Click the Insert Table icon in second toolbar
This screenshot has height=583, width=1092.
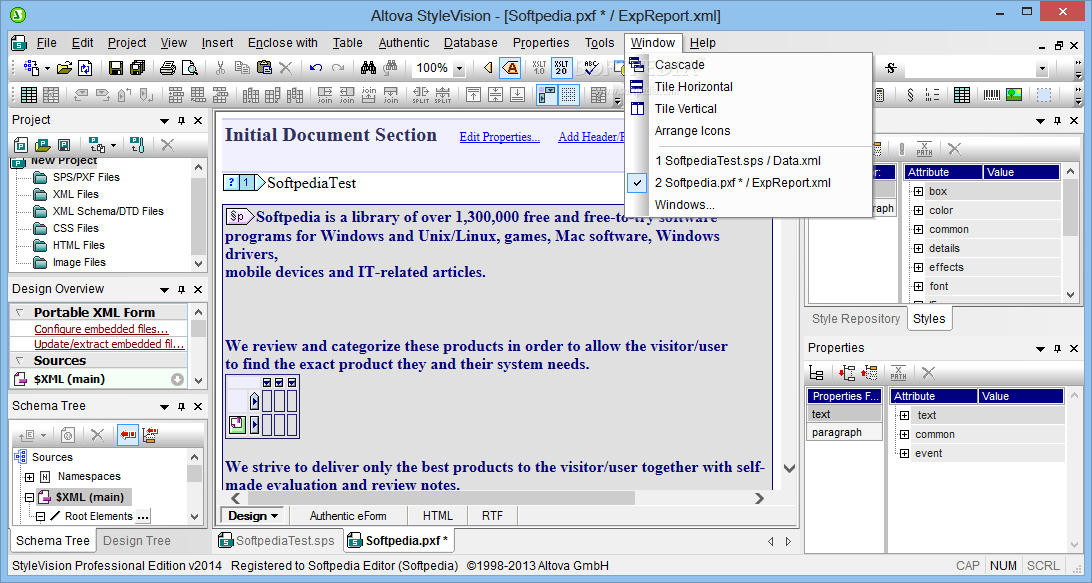(x=29, y=95)
